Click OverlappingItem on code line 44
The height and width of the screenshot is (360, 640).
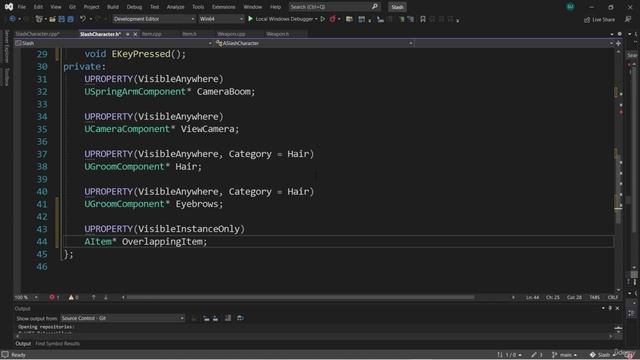162,242
